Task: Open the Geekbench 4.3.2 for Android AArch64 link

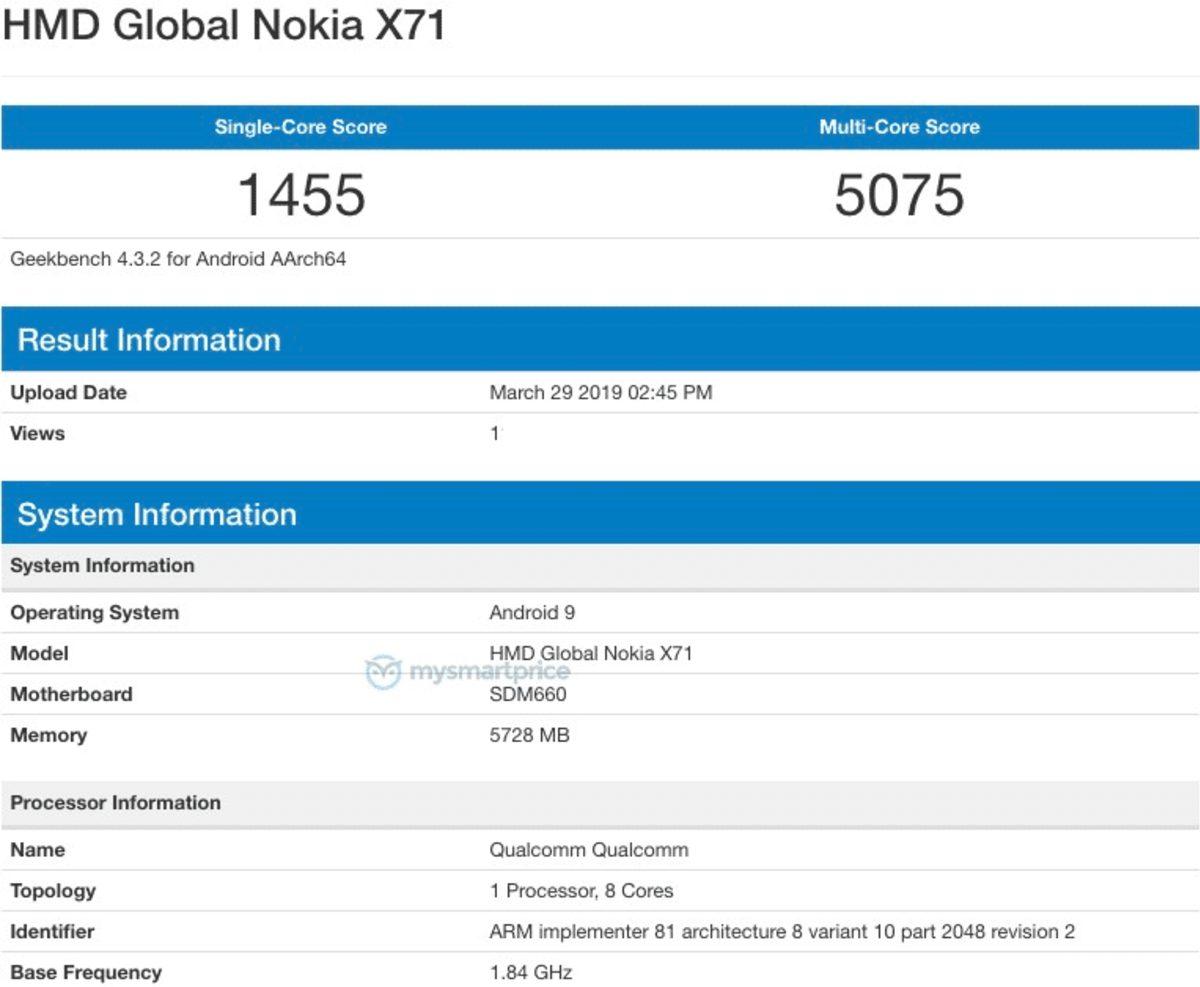Action: (178, 259)
